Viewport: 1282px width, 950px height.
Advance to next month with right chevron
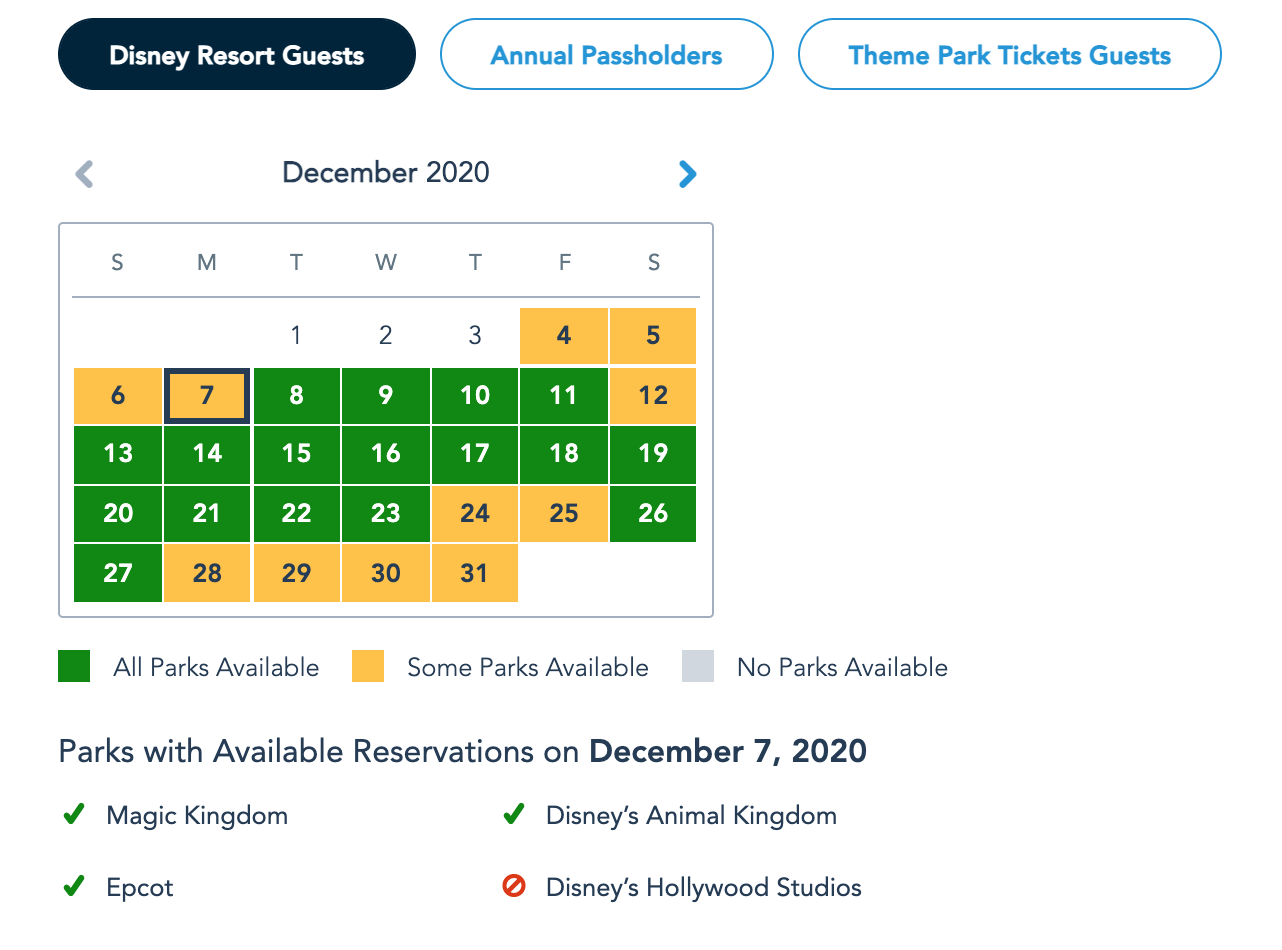tap(687, 174)
